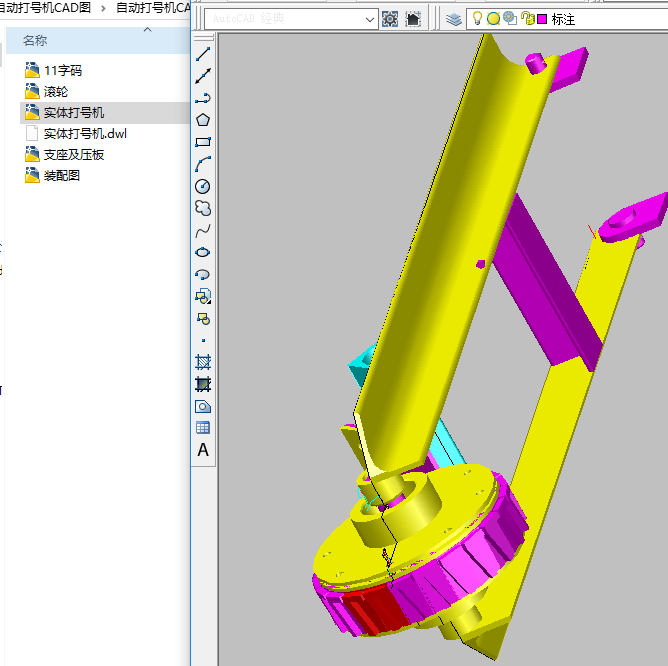Activate the Spline curve tool

tap(203, 230)
